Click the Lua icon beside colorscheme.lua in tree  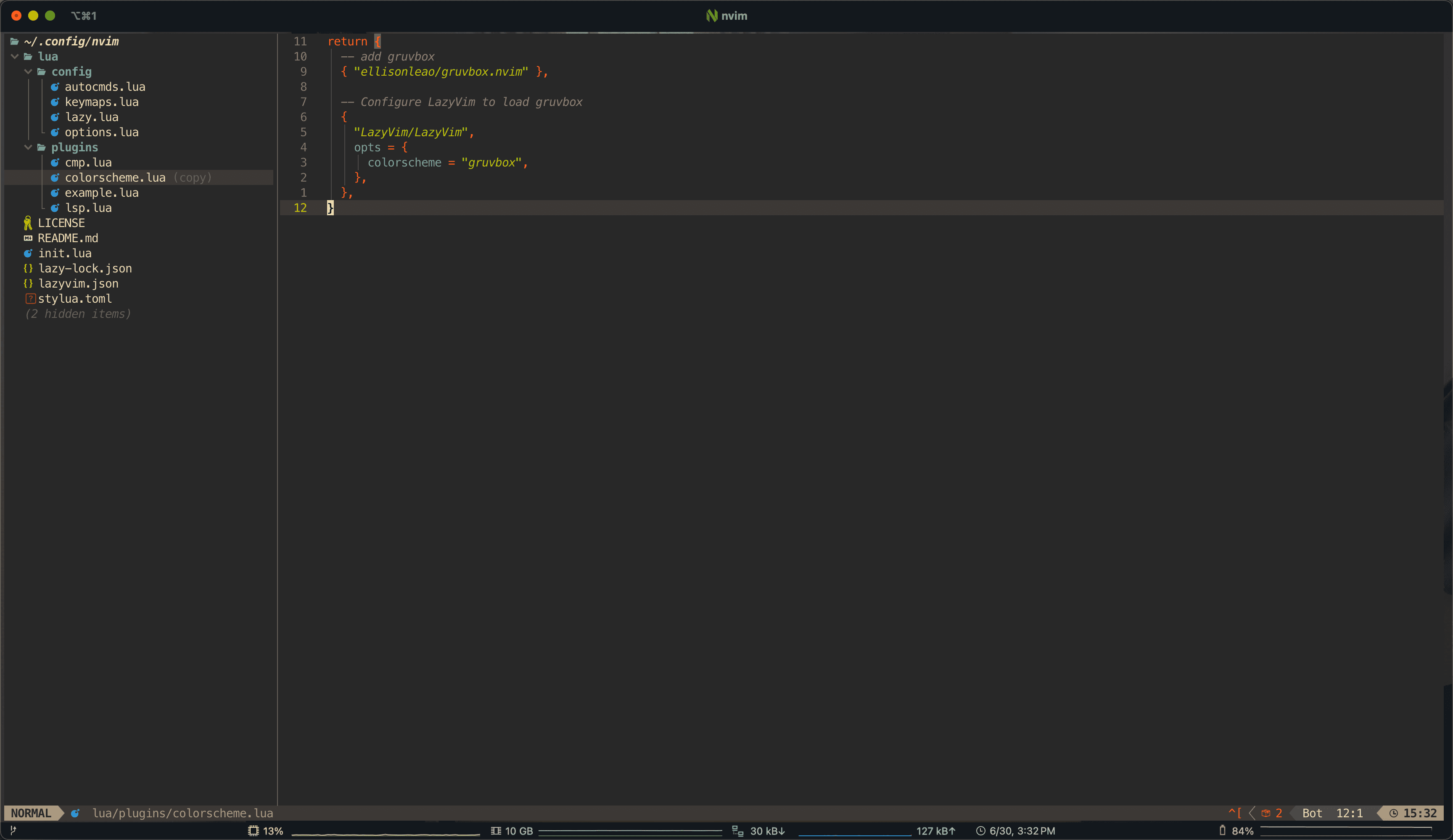pyautogui.click(x=55, y=177)
